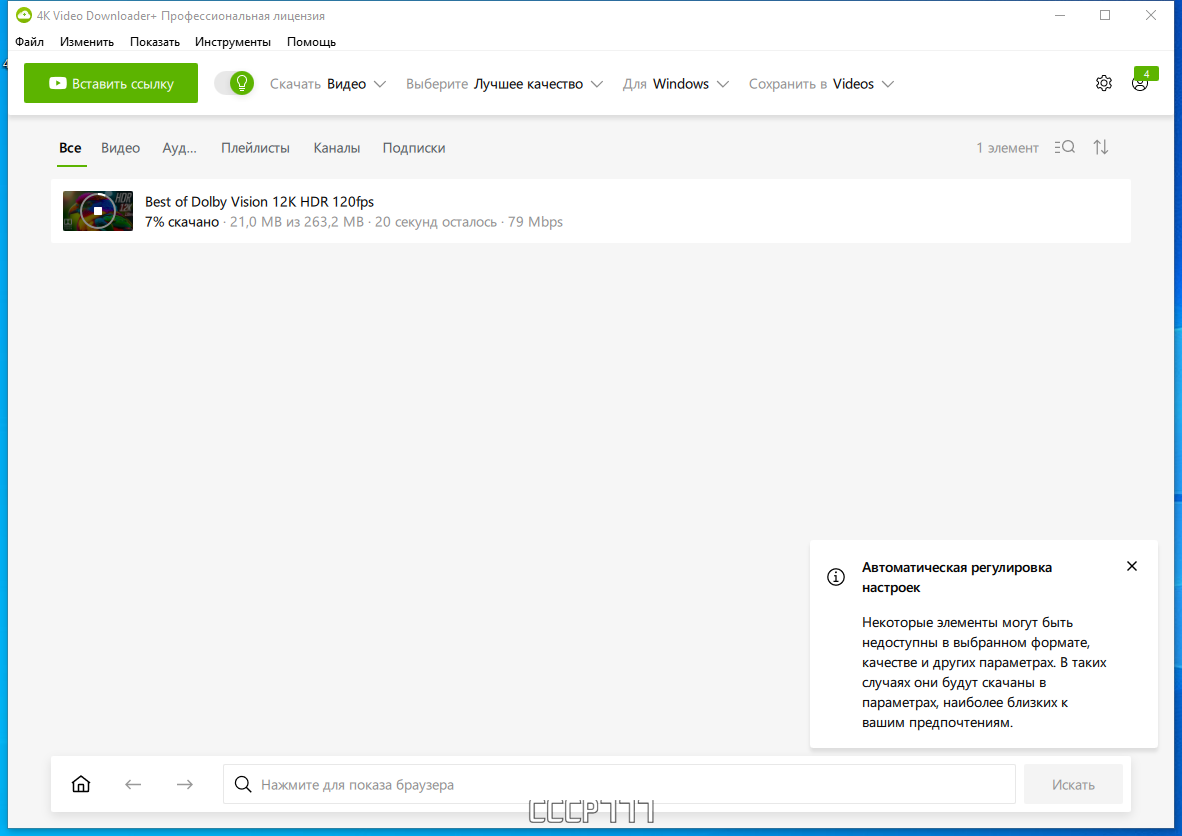Open the Для Windows platform dropdown
Screen dimensions: 1182x836
click(x=675, y=84)
